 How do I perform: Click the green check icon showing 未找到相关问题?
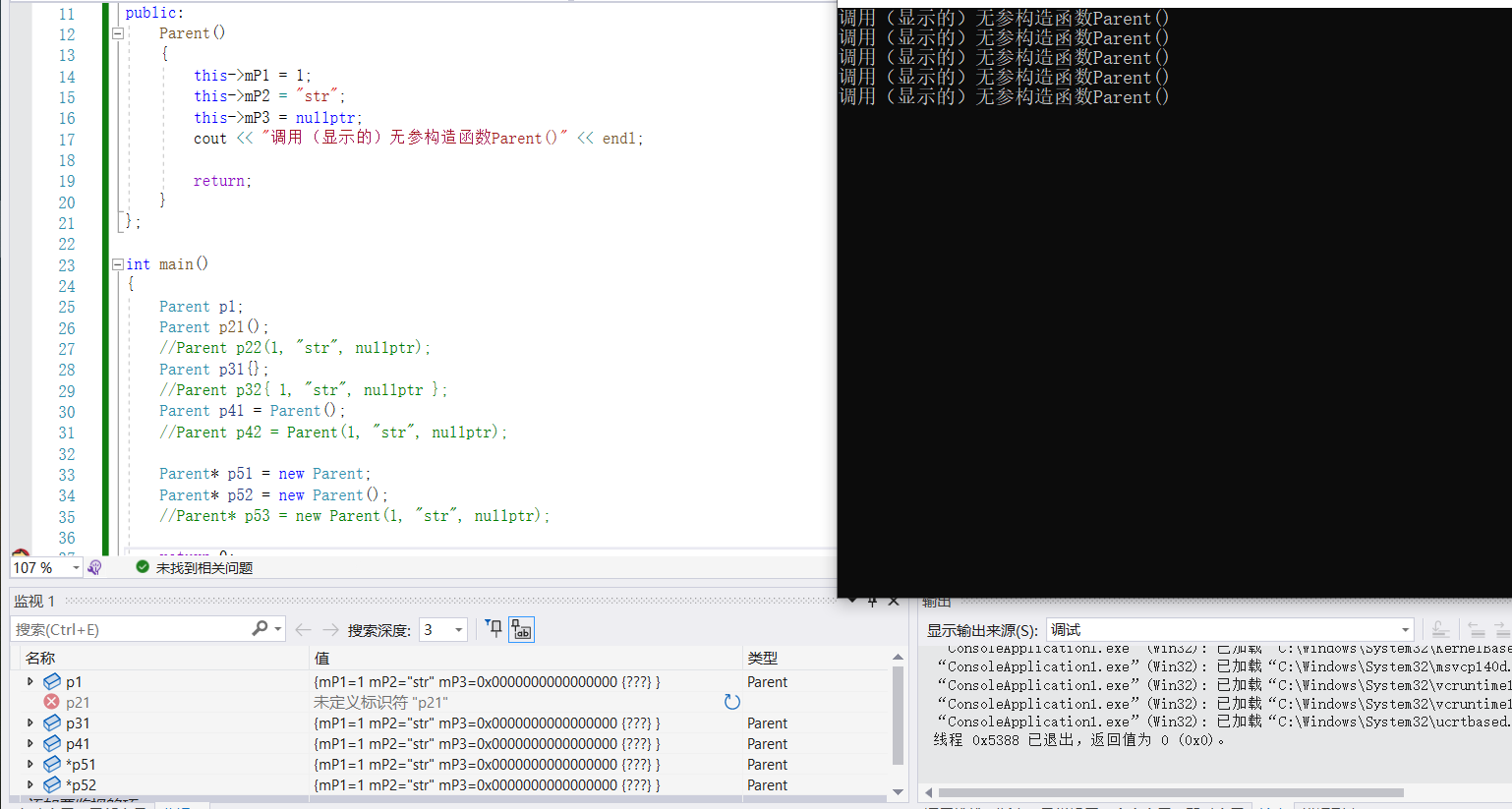pos(143,567)
